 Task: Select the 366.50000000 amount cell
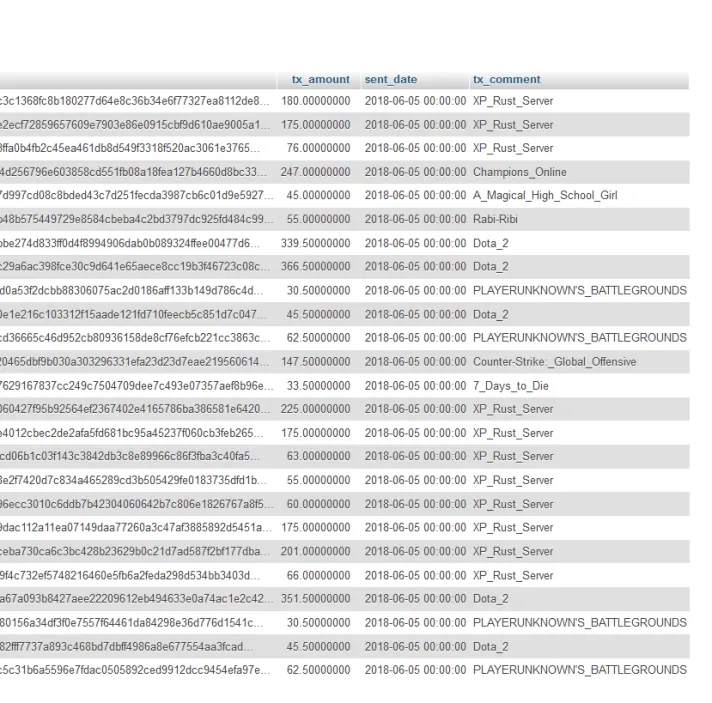(316, 266)
